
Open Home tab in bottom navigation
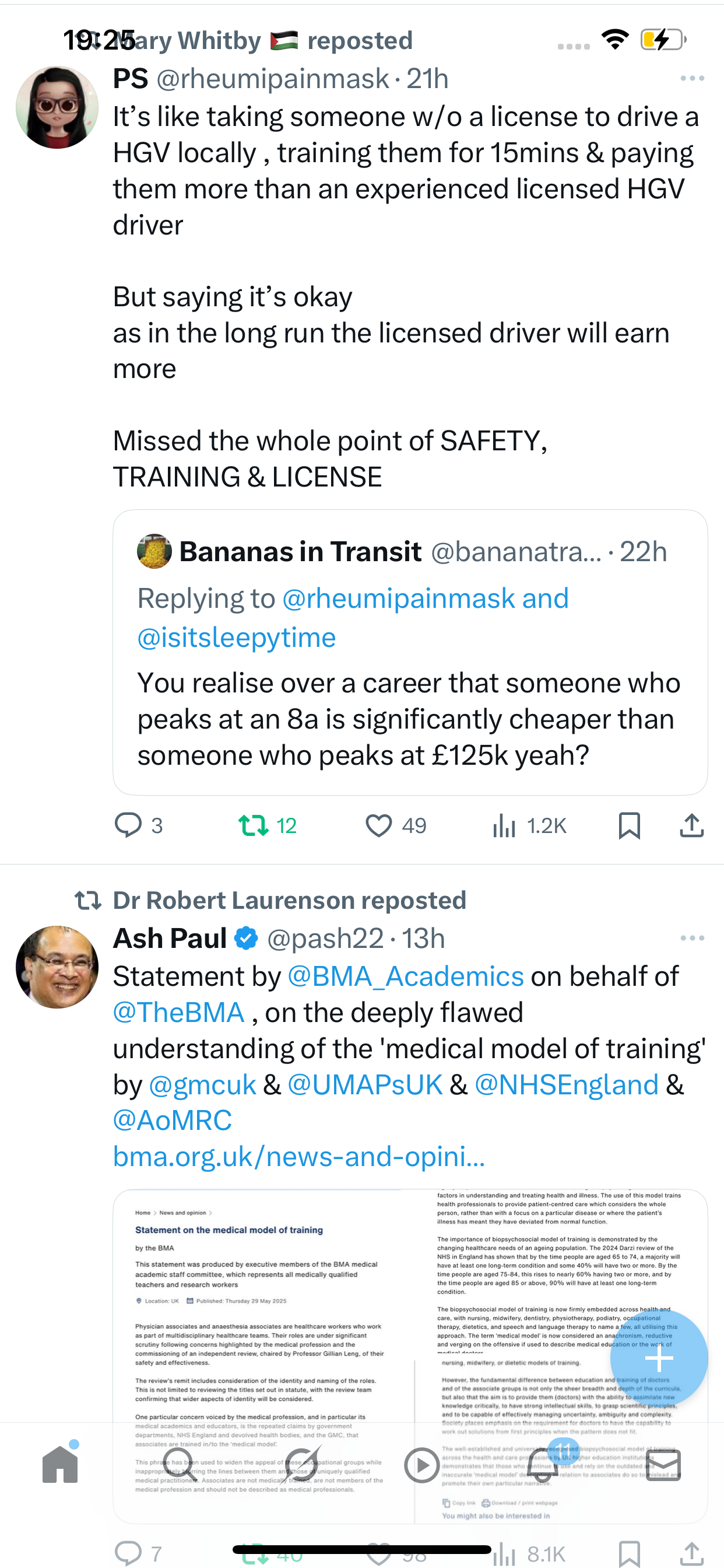(x=60, y=1465)
